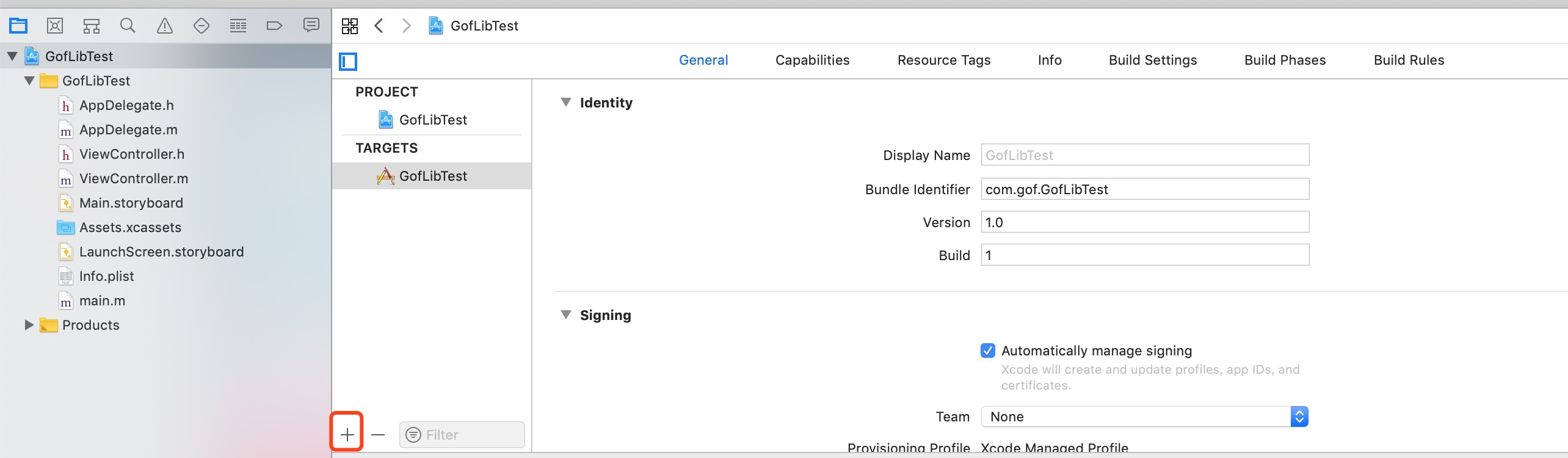Switch to the Capabilities tab
The image size is (1568, 458).
coord(813,60)
